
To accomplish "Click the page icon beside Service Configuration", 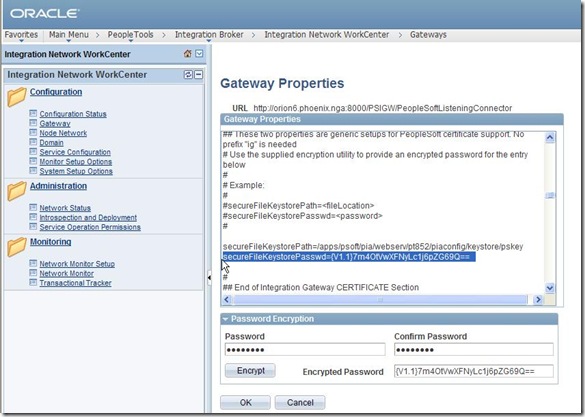I will [33, 152].
